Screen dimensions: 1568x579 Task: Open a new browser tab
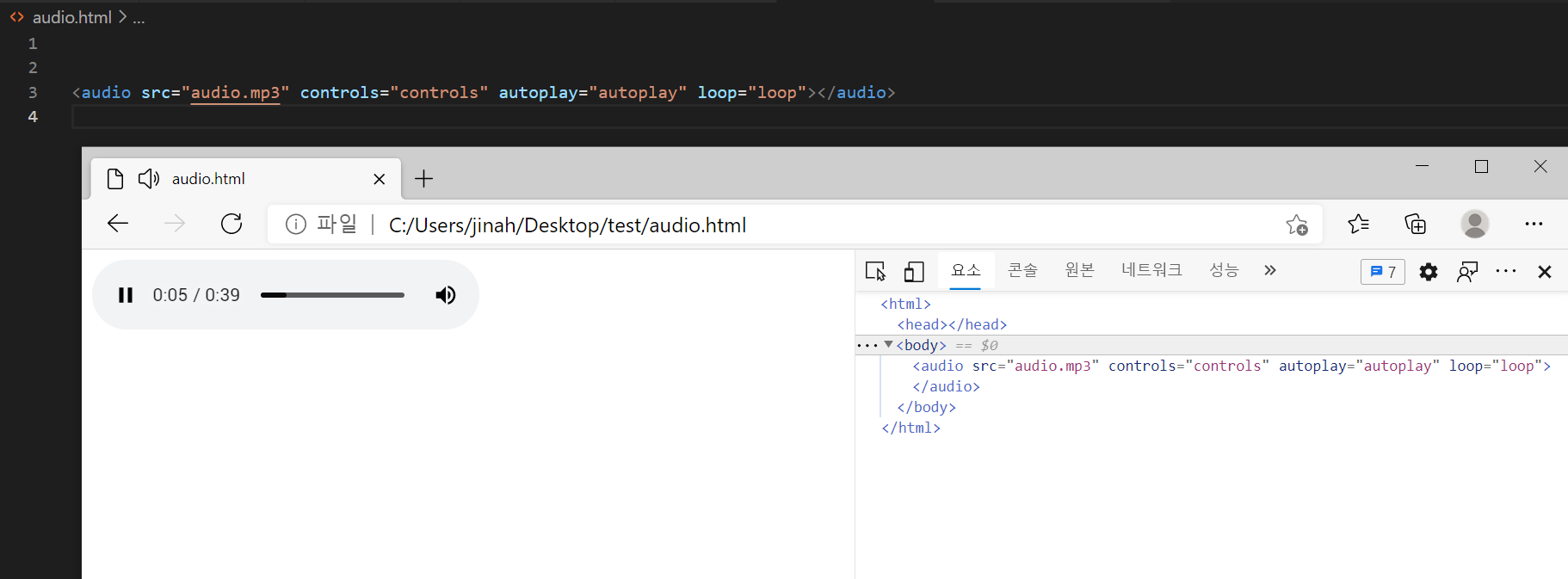point(423,178)
